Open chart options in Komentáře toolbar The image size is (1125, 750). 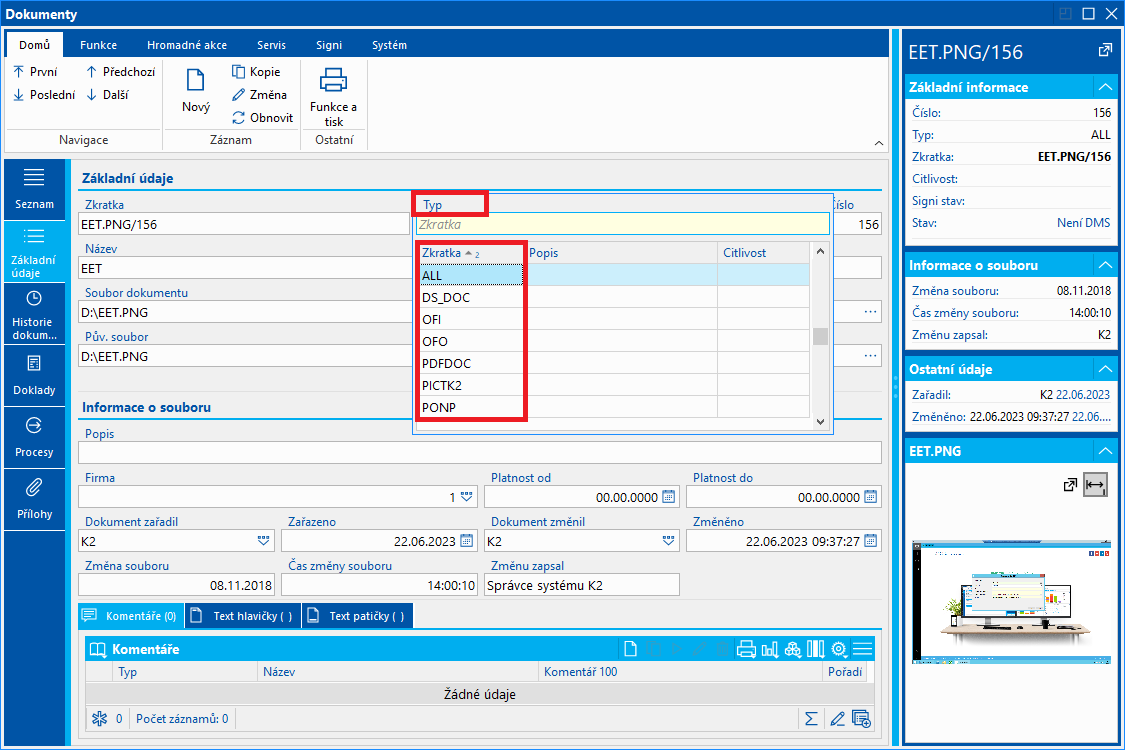click(x=770, y=650)
